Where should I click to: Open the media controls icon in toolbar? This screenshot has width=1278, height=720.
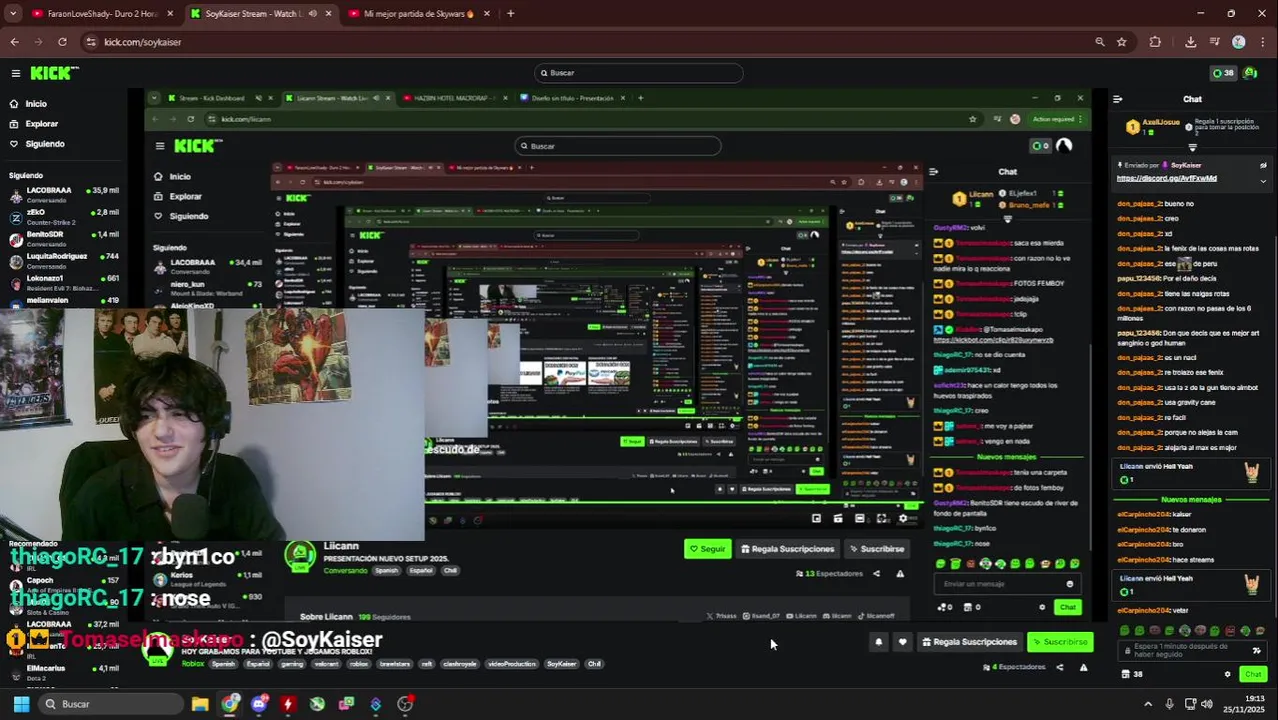point(1215,42)
